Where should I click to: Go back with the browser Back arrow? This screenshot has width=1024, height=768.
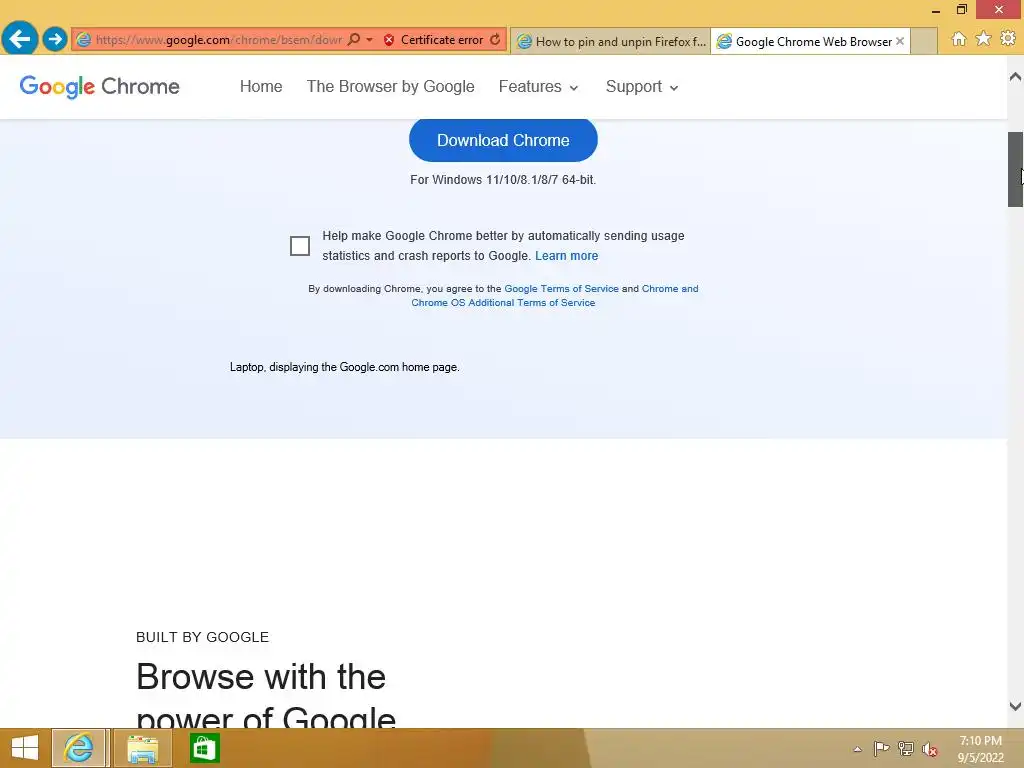tap(20, 39)
